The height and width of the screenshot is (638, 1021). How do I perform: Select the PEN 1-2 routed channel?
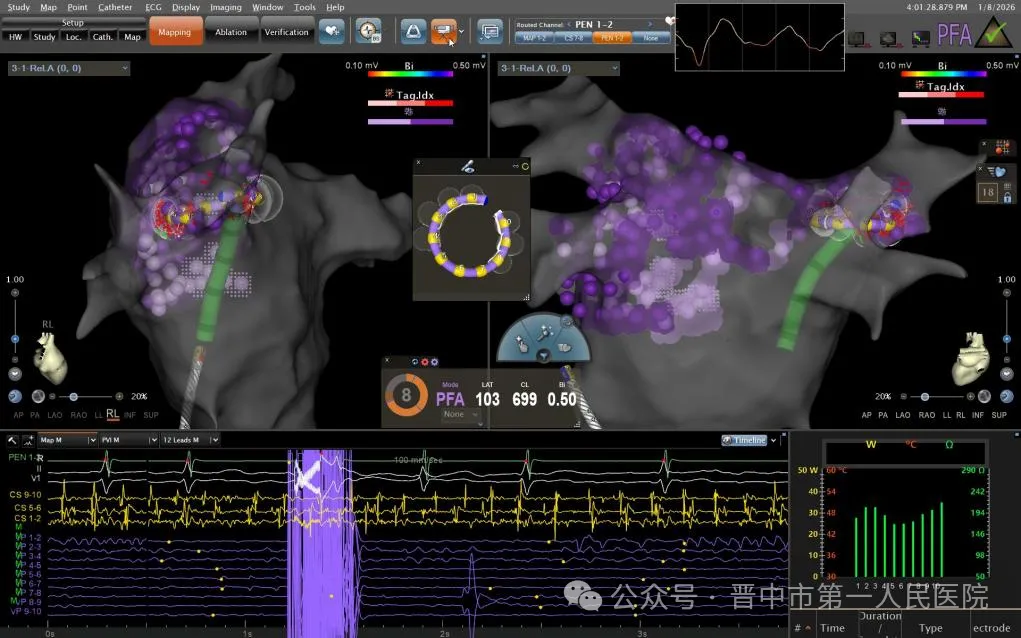(x=609, y=37)
